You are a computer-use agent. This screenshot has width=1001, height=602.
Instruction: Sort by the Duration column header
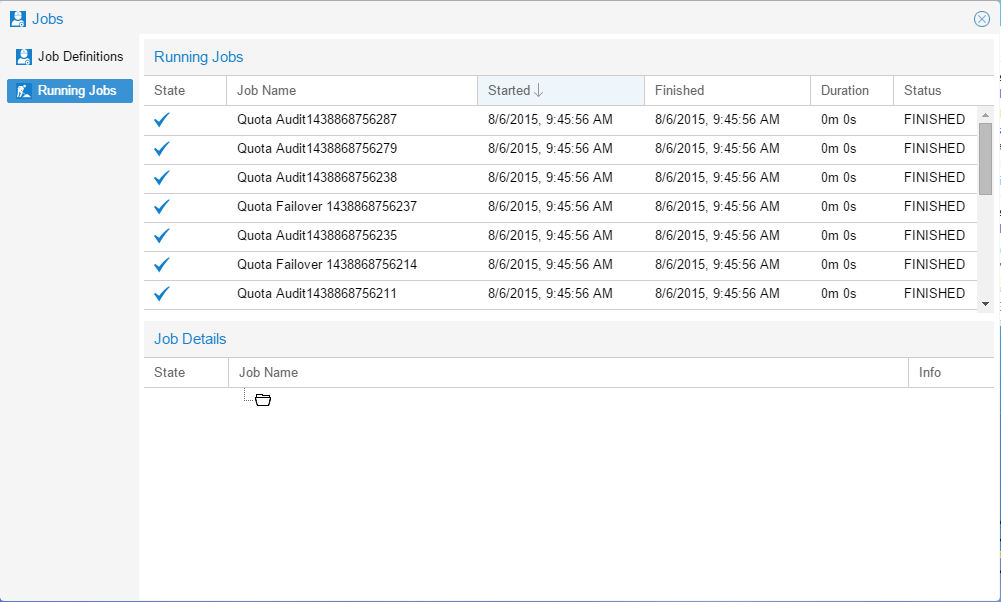[x=852, y=91]
